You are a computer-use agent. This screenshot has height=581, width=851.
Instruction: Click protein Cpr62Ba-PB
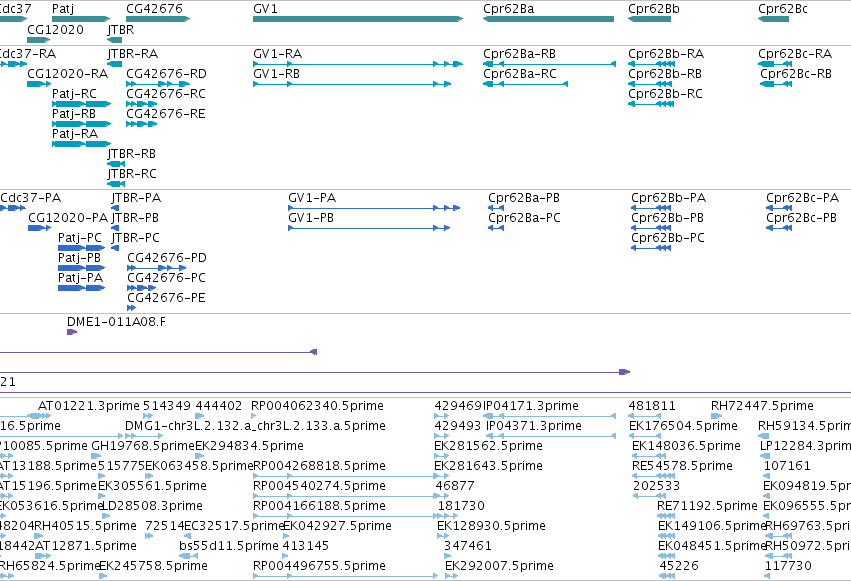[x=496, y=208]
